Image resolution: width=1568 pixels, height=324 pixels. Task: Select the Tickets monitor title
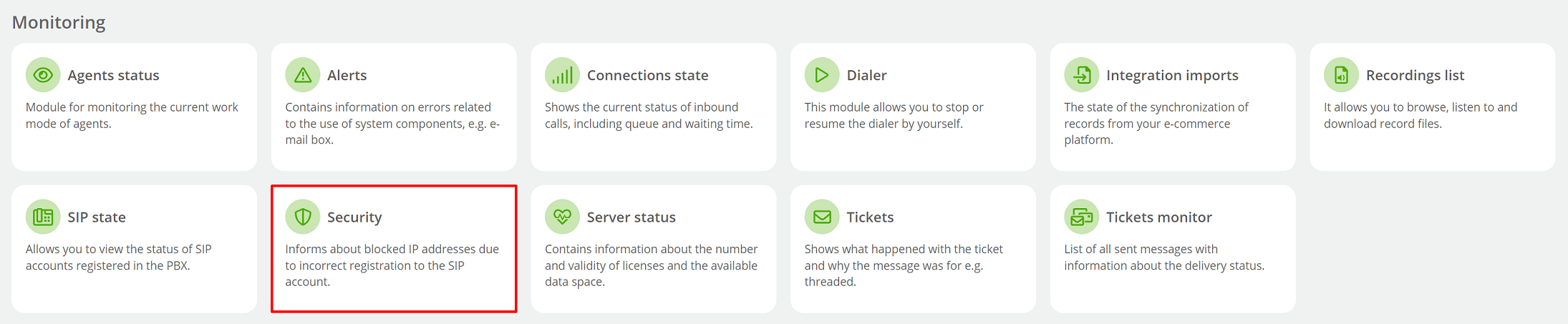(x=1158, y=217)
